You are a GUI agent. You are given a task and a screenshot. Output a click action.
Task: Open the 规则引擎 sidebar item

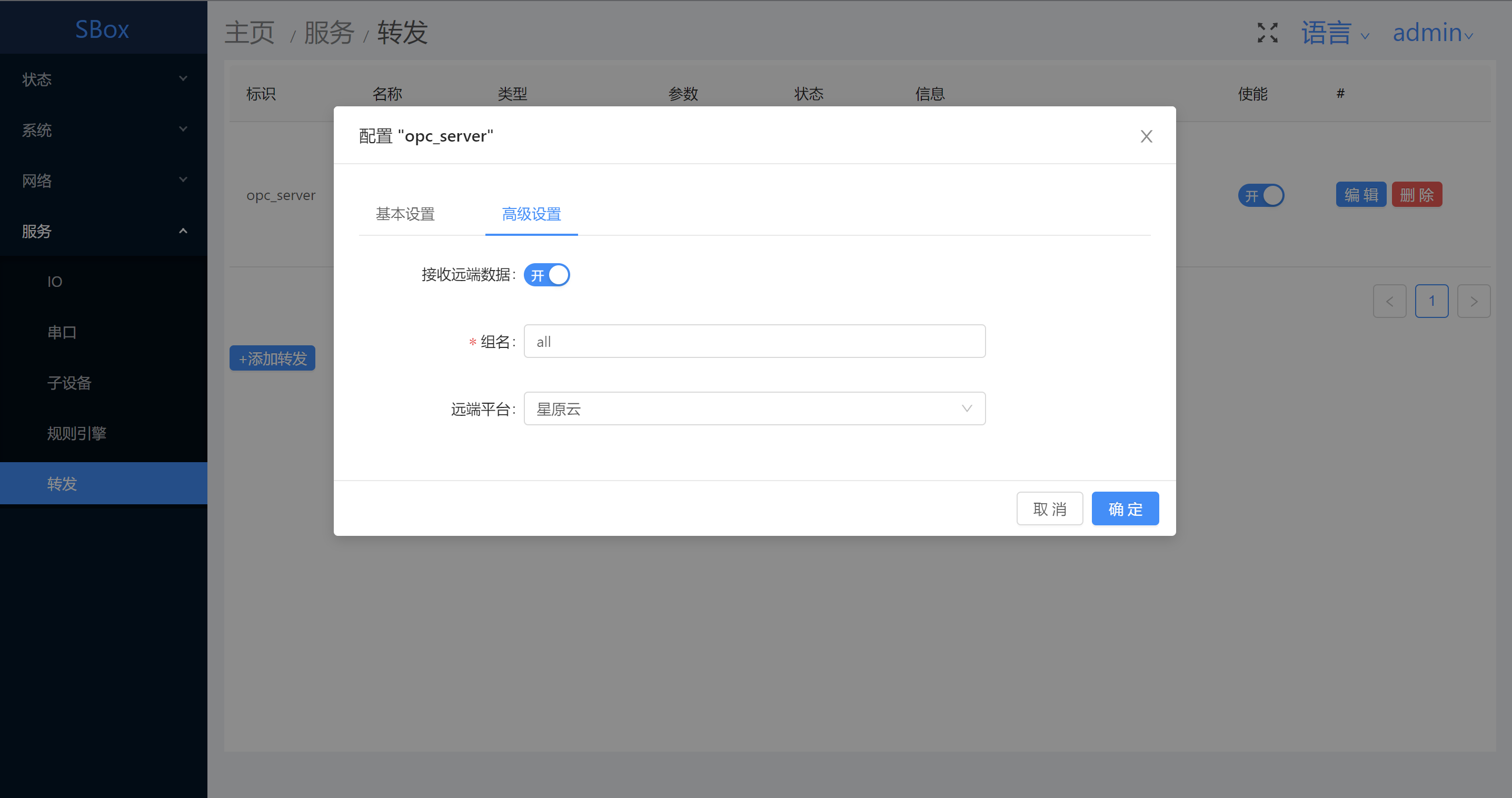pyautogui.click(x=77, y=433)
